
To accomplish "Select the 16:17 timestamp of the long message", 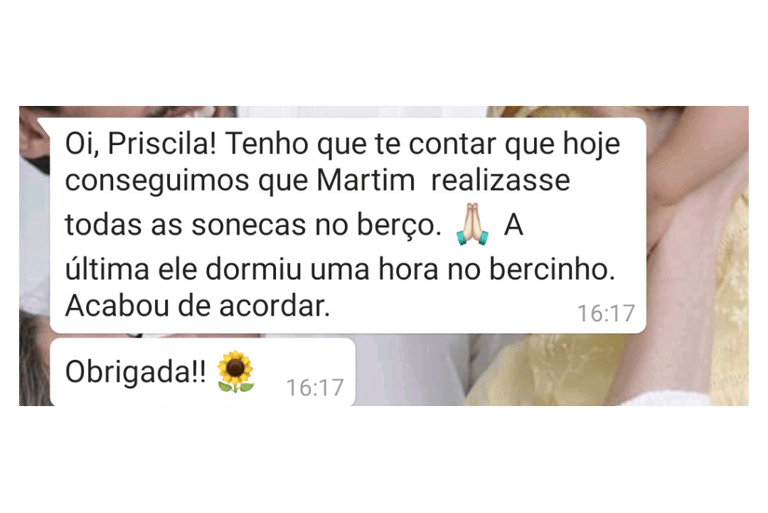I will tap(606, 313).
